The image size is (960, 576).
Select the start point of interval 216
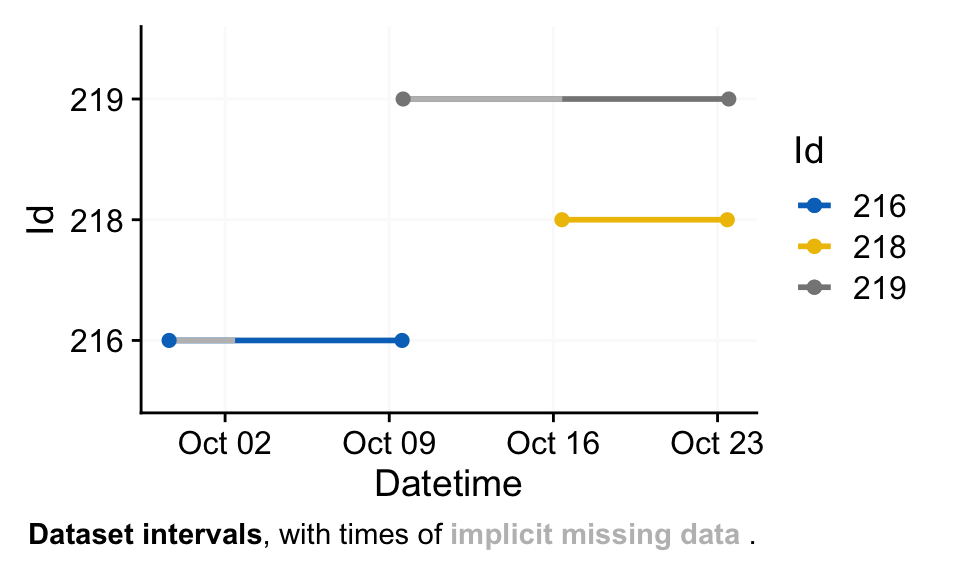click(x=169, y=340)
